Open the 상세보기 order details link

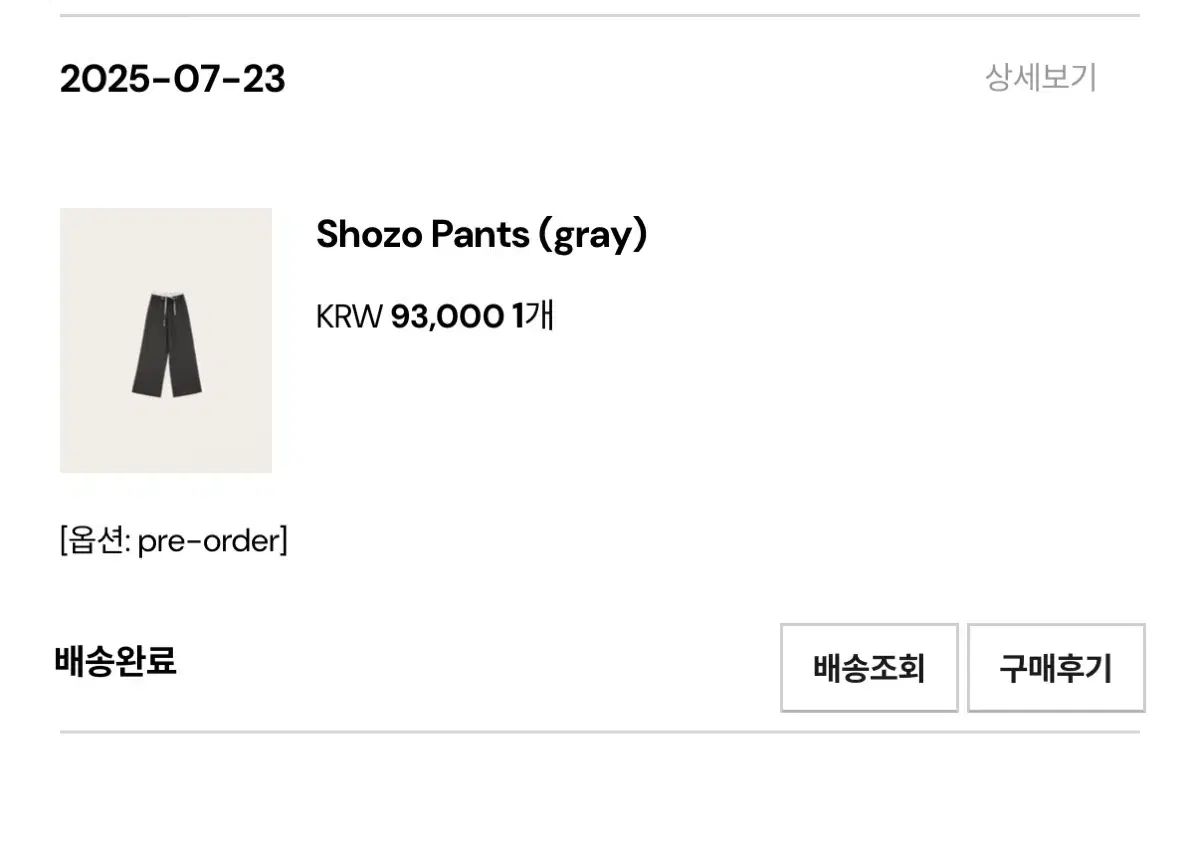pyautogui.click(x=1040, y=77)
